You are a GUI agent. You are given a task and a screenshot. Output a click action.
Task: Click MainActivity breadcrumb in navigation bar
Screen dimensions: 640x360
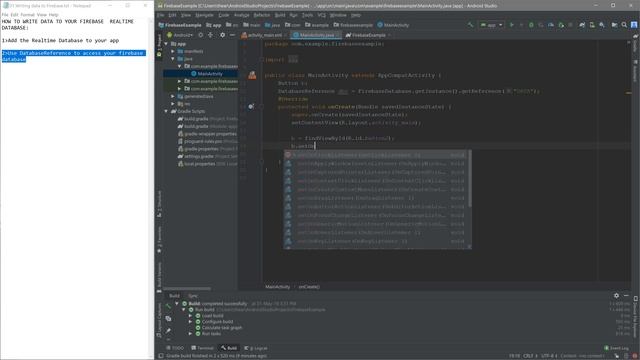coord(393,25)
